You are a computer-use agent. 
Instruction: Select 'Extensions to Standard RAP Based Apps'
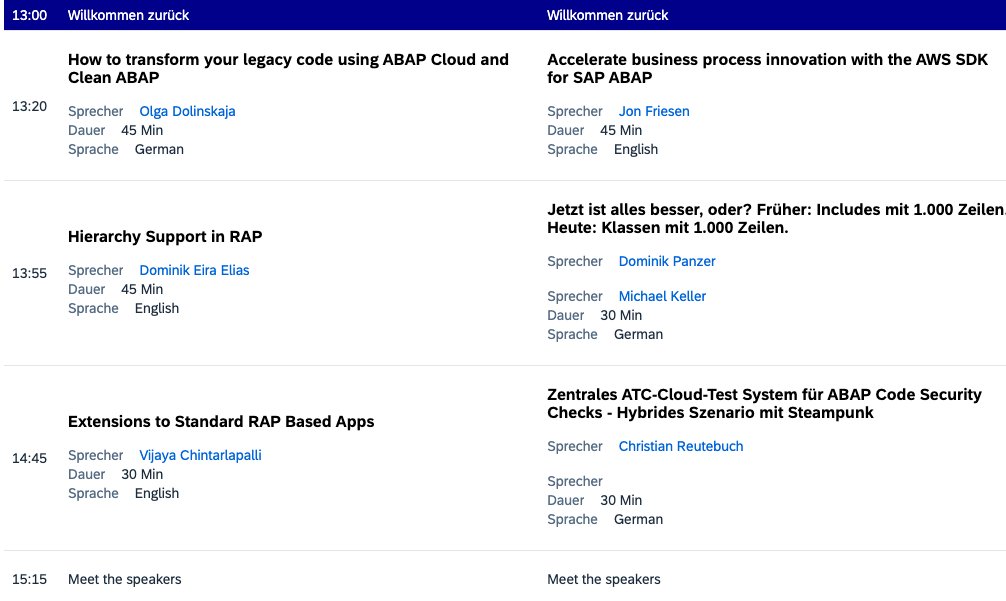(221, 422)
